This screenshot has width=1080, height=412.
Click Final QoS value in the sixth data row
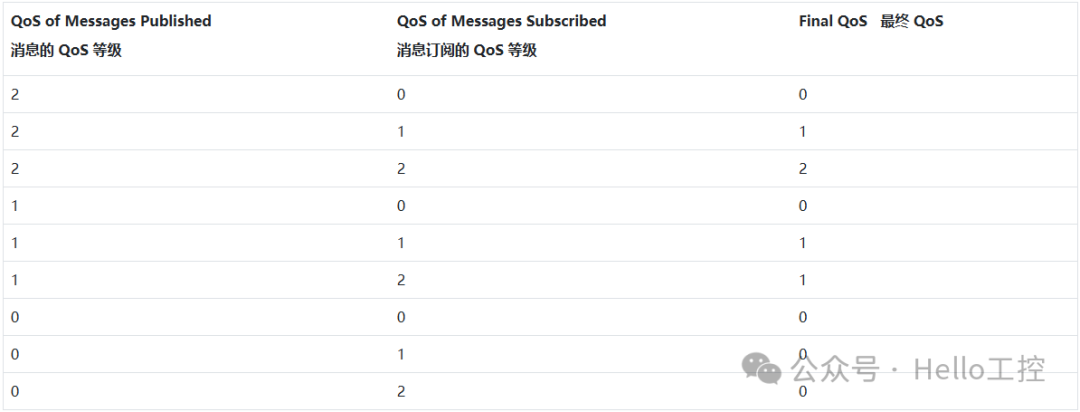point(803,280)
